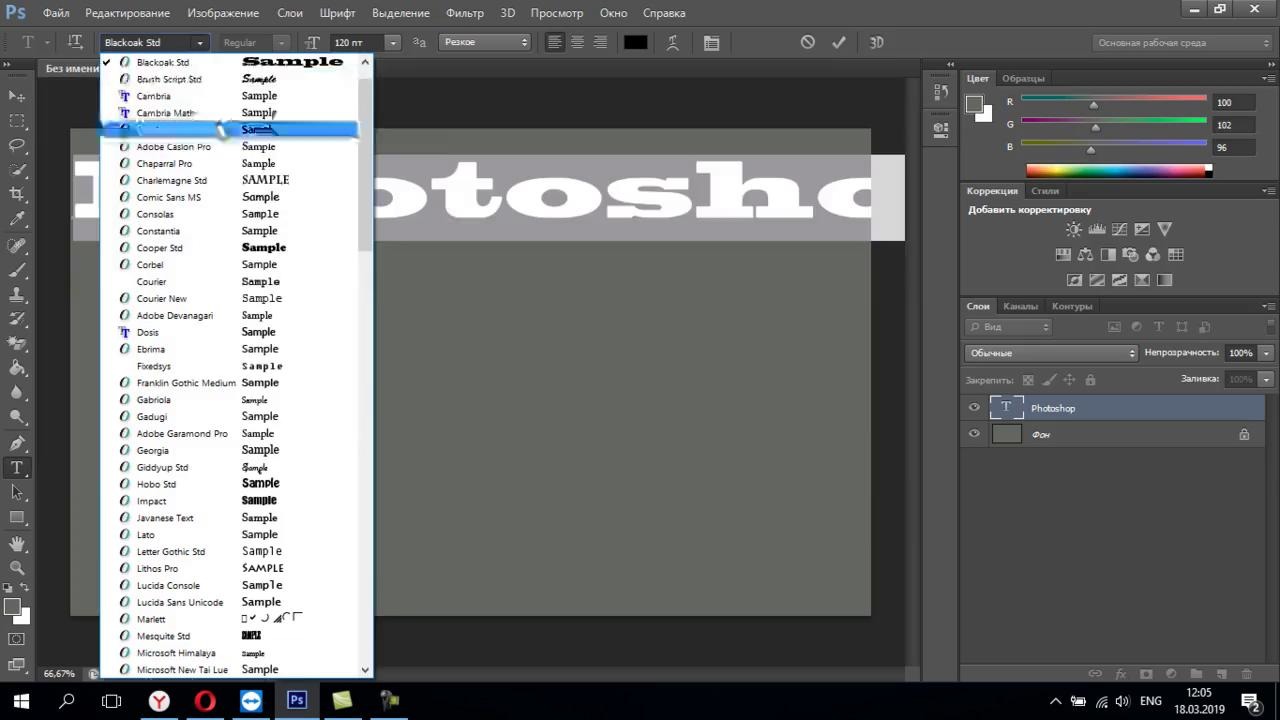The height and width of the screenshot is (720, 1280).
Task: Toggle lock transparent pixels
Action: pyautogui.click(x=1028, y=380)
